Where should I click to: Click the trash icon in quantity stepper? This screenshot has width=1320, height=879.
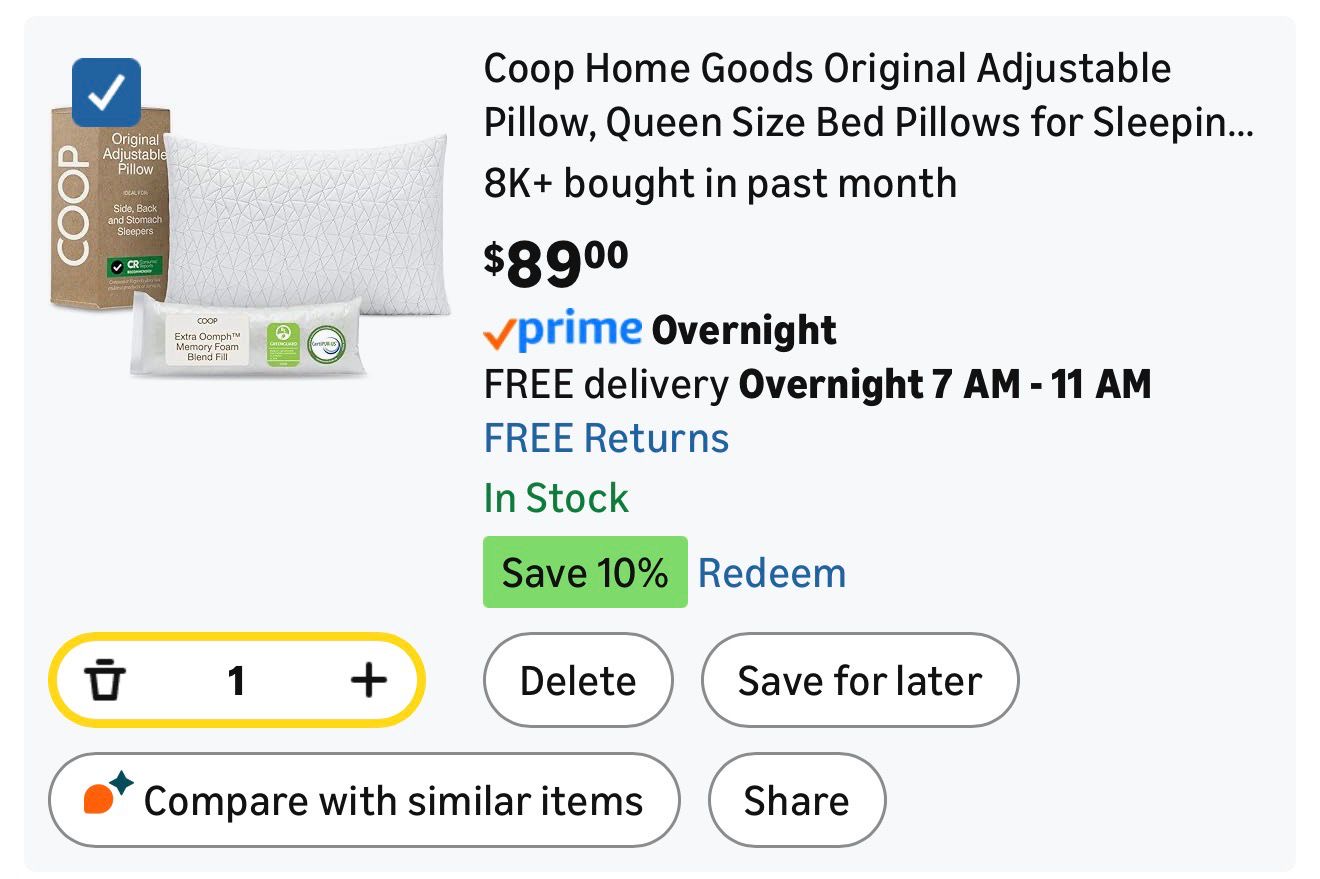coord(105,681)
